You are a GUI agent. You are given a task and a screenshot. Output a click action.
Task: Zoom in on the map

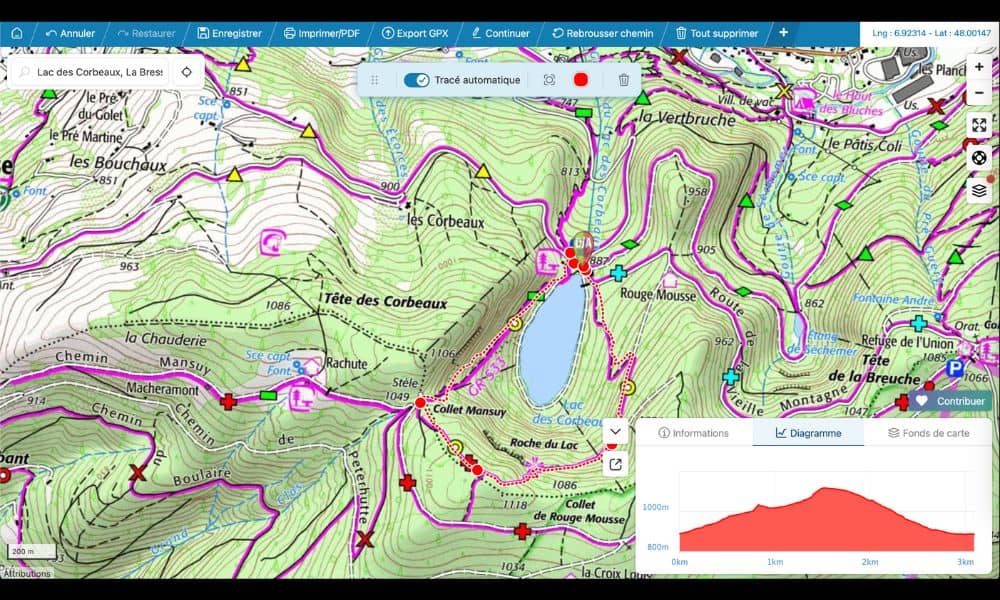tap(979, 67)
